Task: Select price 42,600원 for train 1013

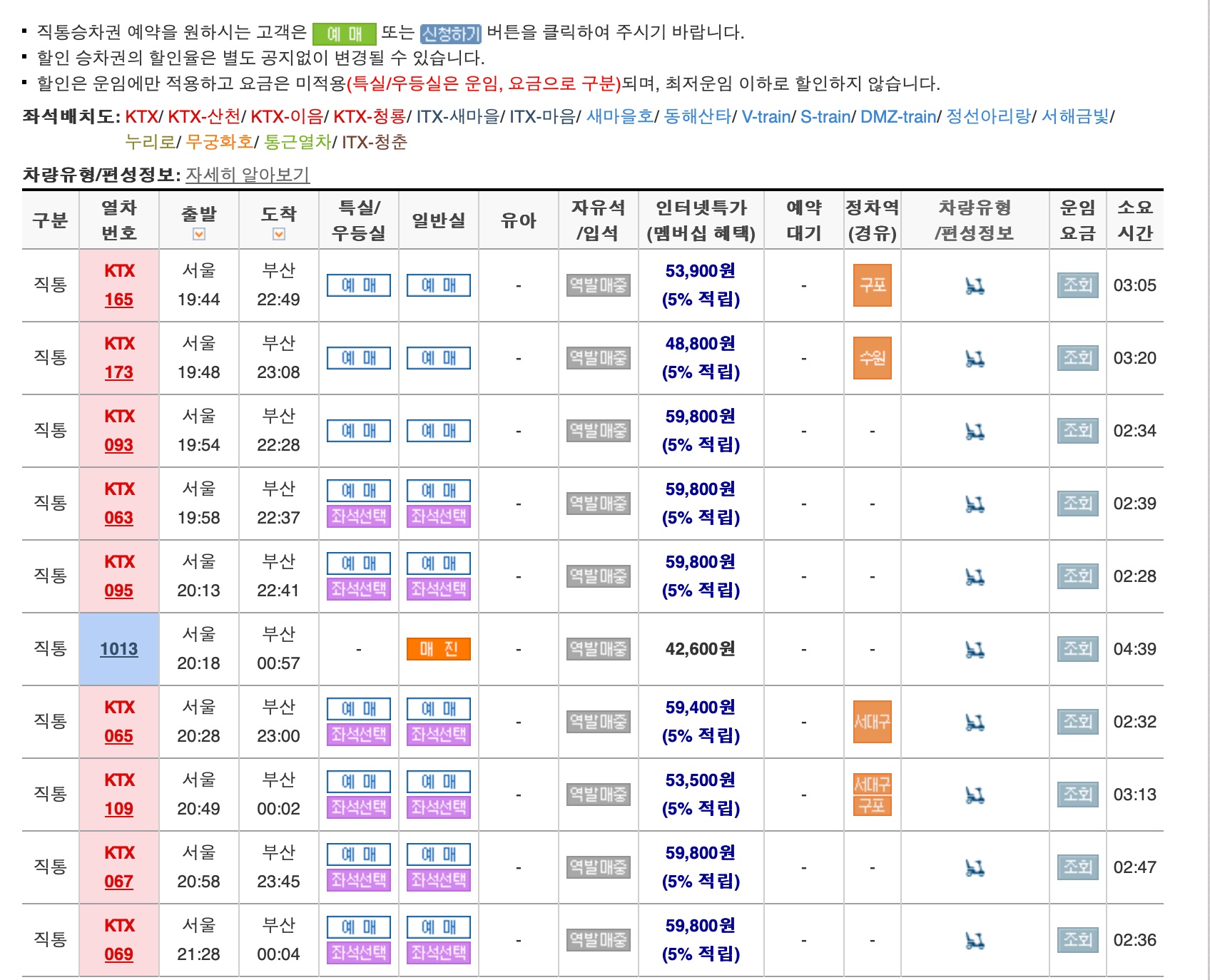Action: [x=701, y=649]
